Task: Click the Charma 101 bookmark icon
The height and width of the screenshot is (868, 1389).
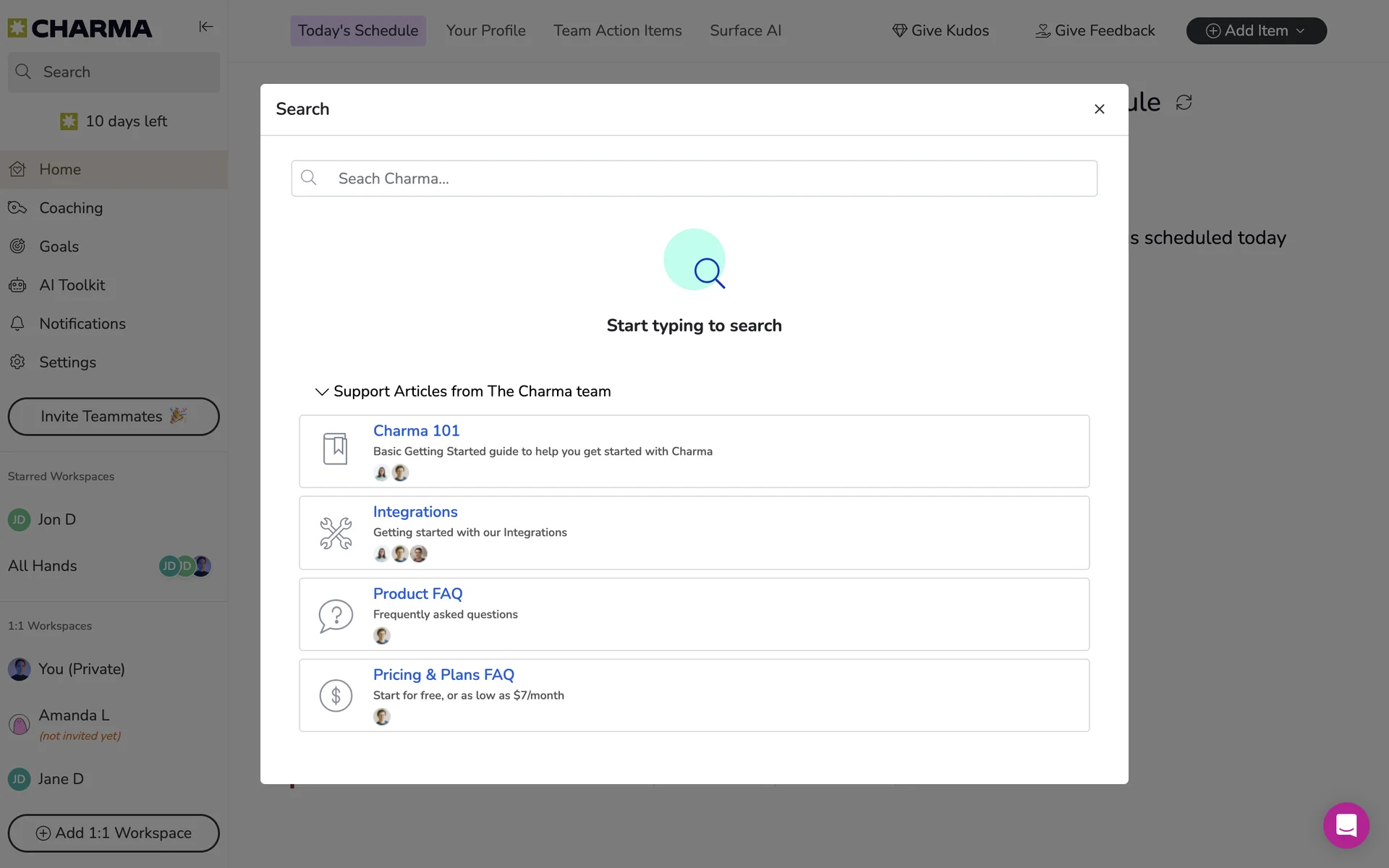Action: [335, 448]
